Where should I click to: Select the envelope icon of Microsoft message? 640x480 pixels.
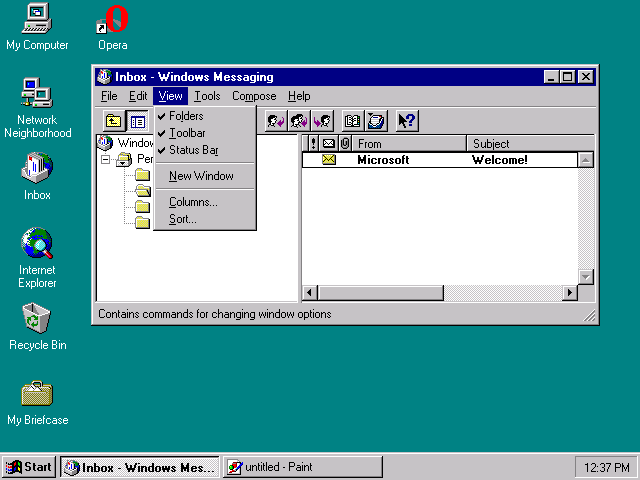pos(329,160)
